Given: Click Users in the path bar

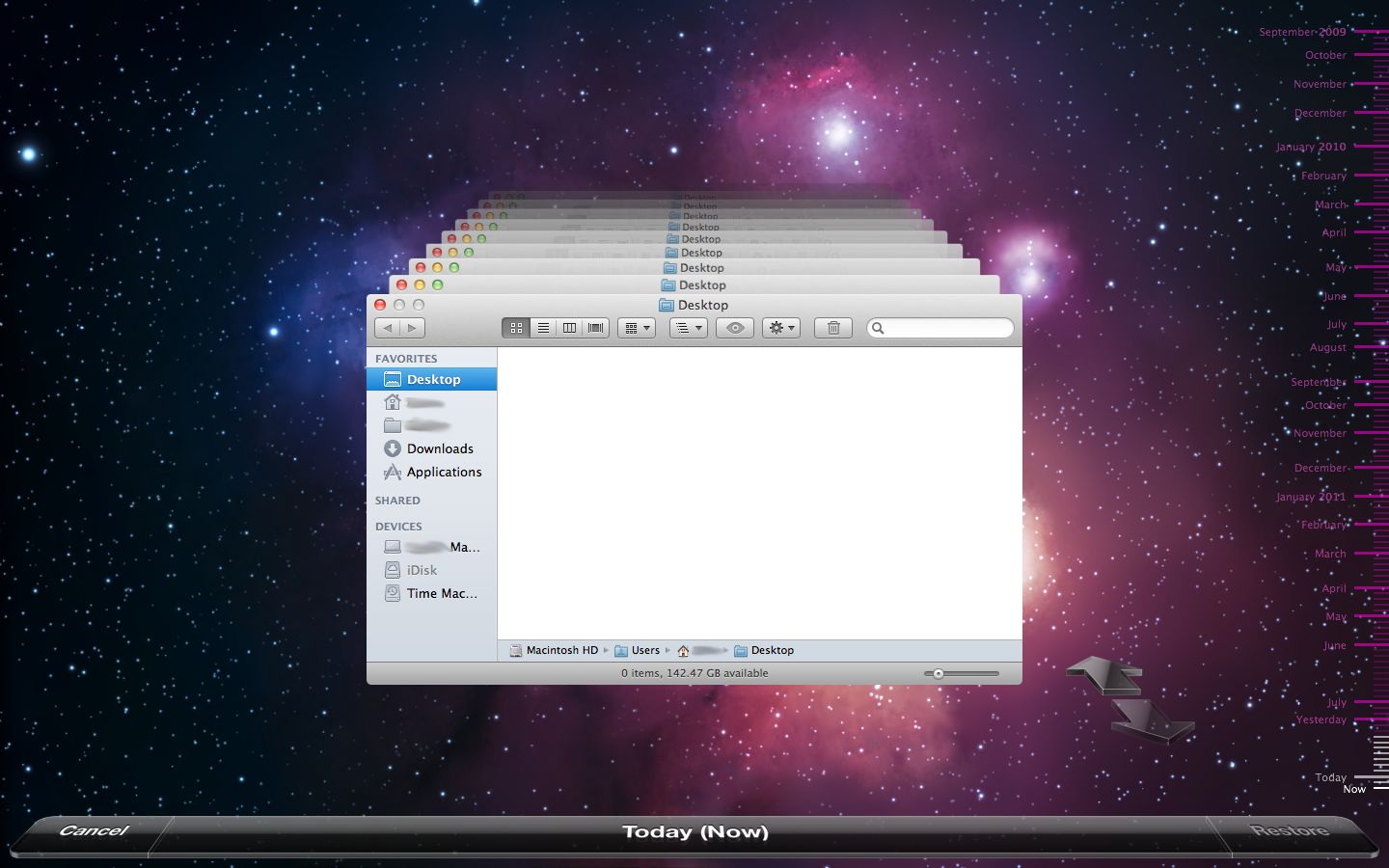Looking at the screenshot, I should (638, 650).
